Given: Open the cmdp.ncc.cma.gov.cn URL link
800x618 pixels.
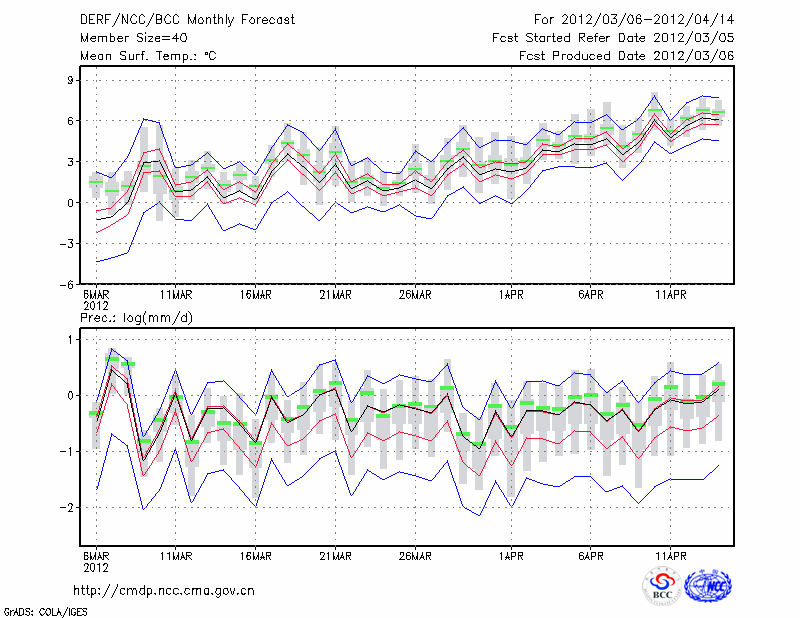Looking at the screenshot, I should 164,590.
